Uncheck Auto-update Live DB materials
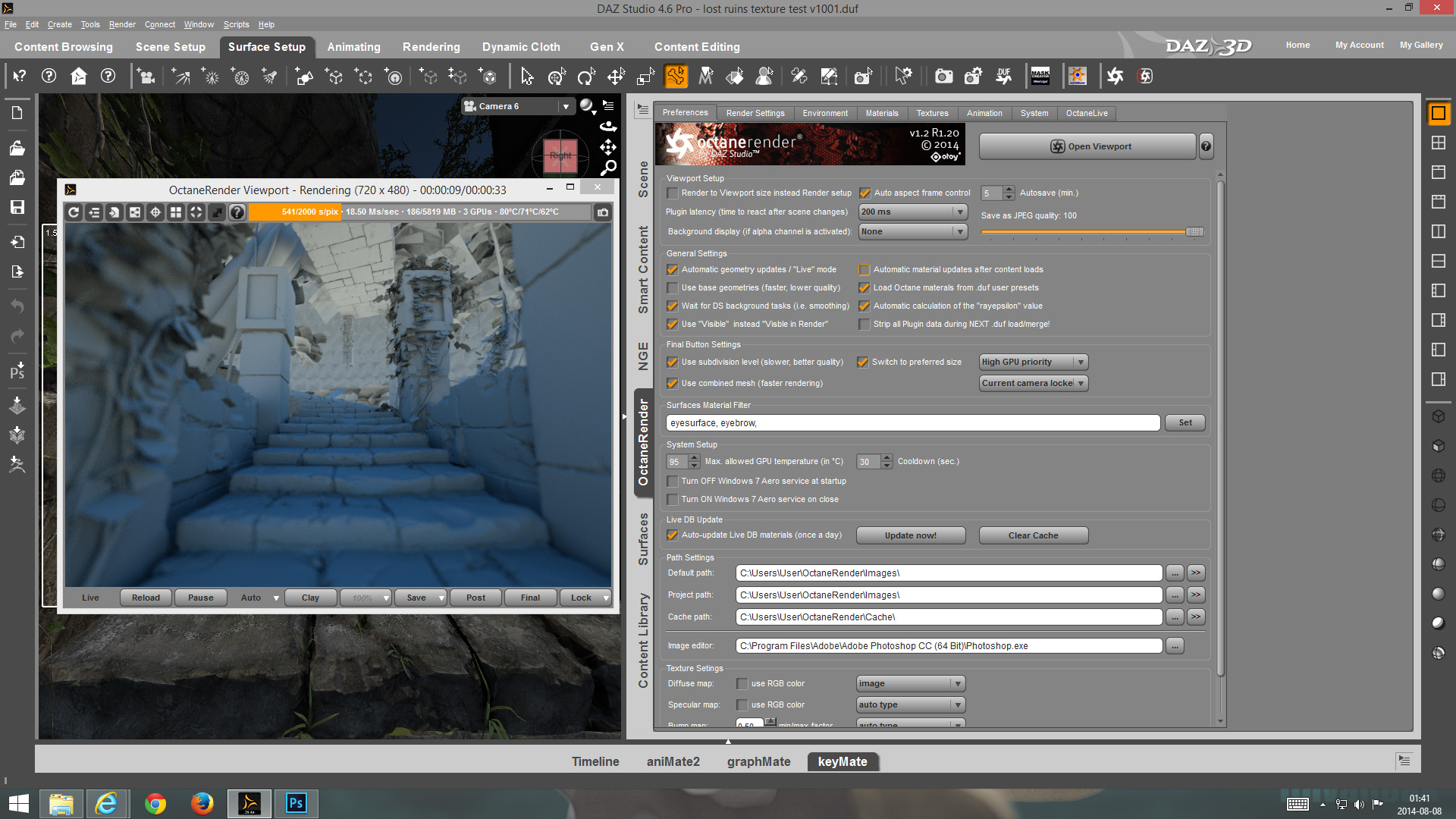Image resolution: width=1456 pixels, height=819 pixels. [673, 535]
